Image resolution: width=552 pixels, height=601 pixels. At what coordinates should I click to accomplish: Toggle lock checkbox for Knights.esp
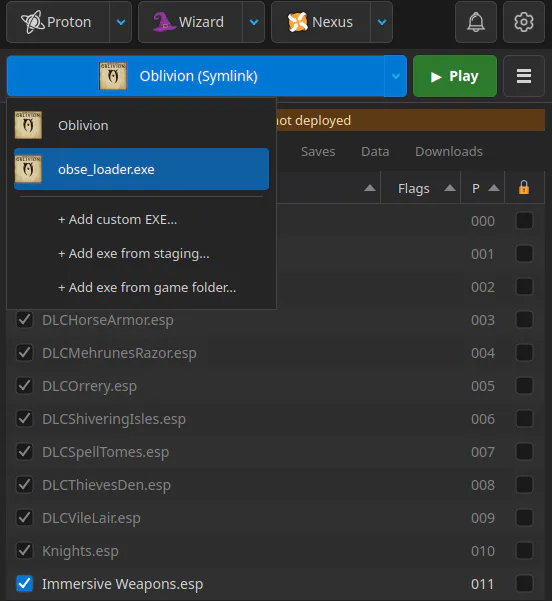[524, 550]
